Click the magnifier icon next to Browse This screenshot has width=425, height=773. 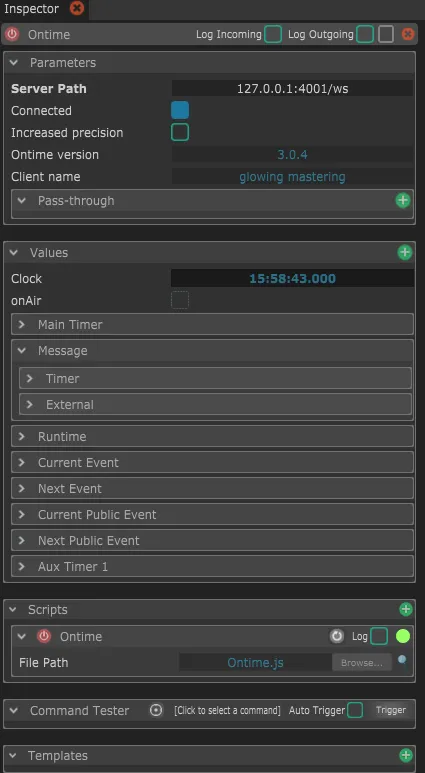402,660
